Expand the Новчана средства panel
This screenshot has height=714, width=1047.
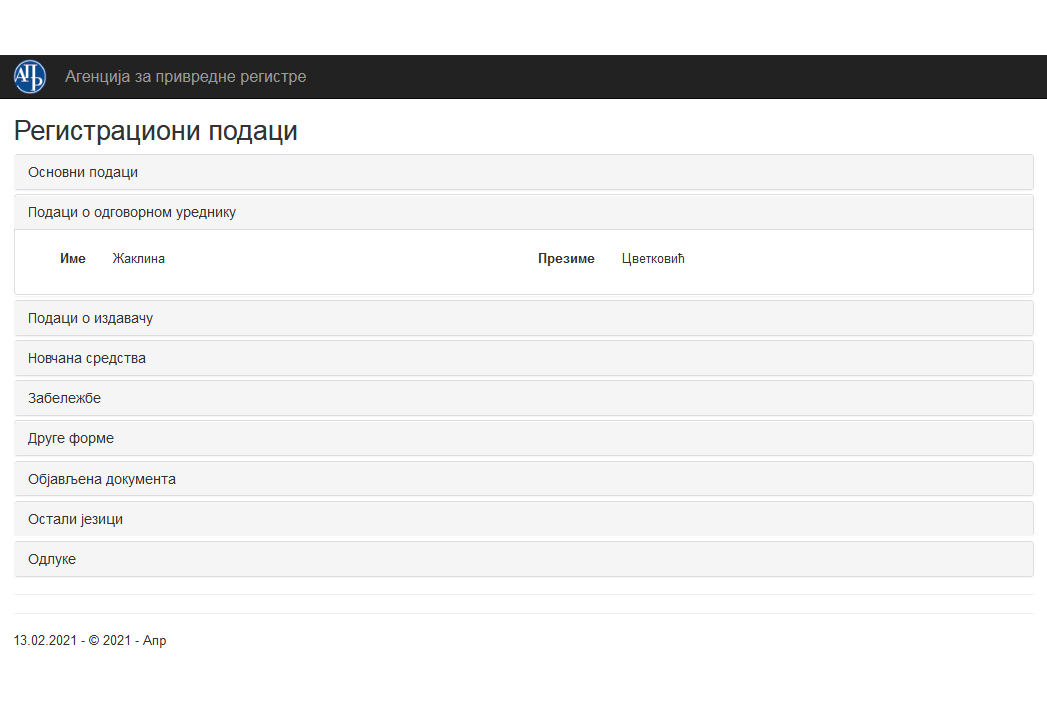point(87,358)
